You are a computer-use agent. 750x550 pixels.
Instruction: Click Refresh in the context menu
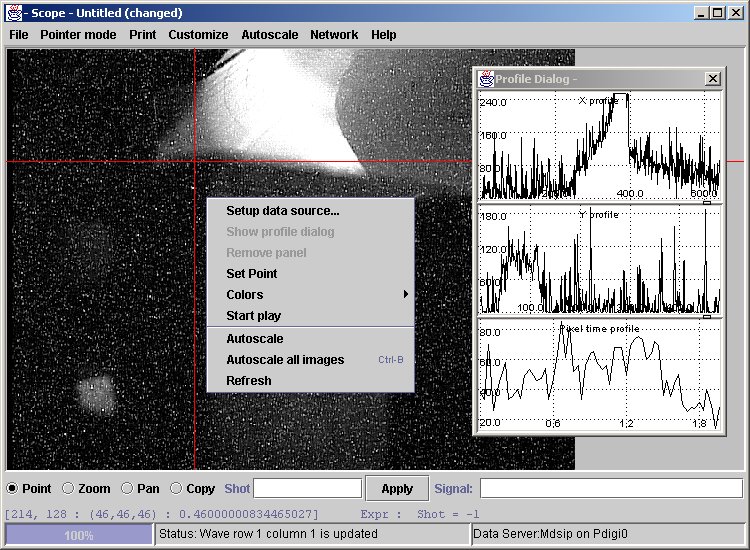[x=249, y=380]
